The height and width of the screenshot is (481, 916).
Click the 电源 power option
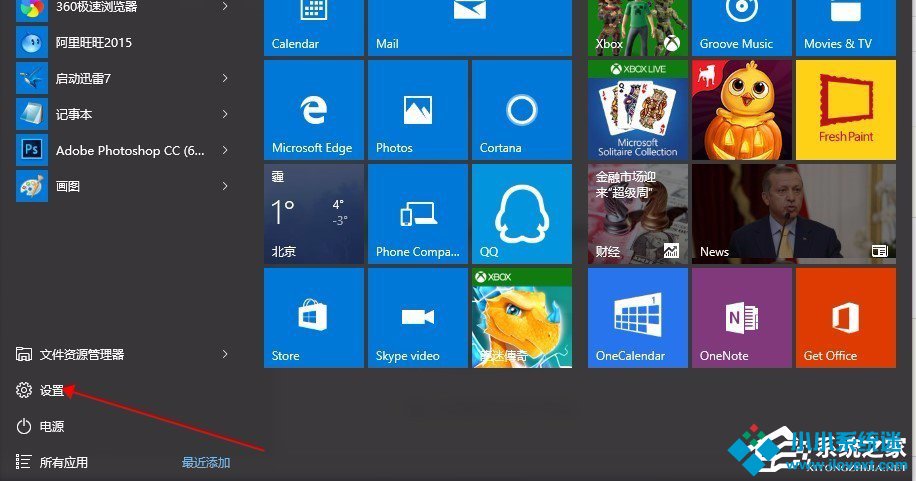click(40, 427)
